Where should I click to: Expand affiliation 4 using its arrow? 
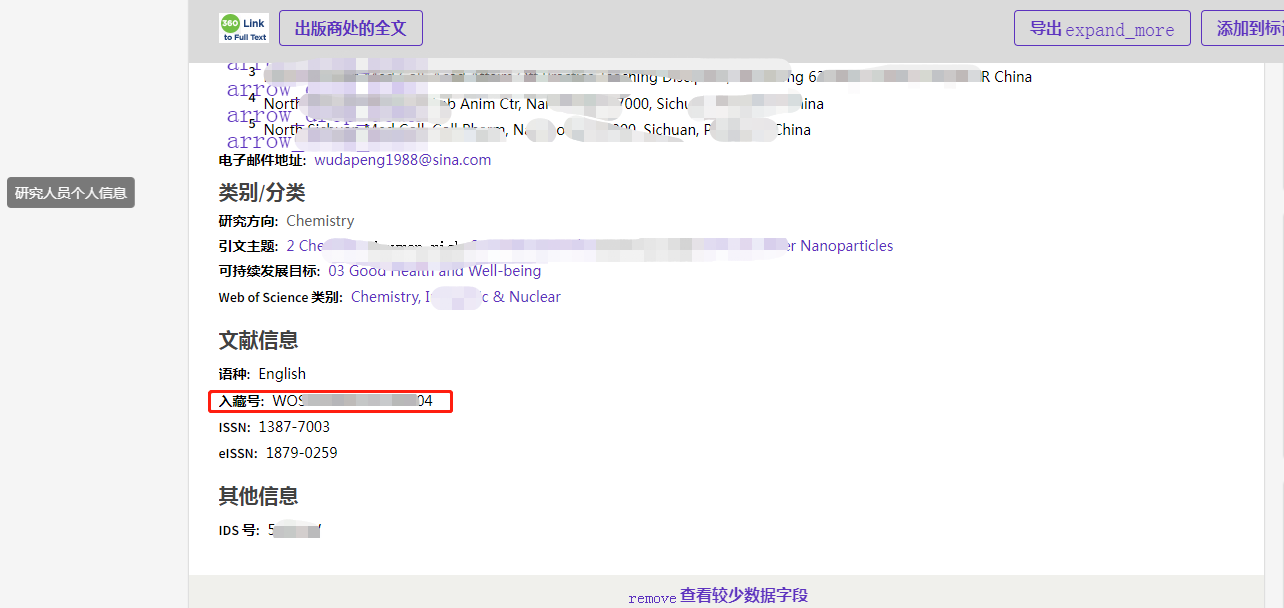[x=258, y=115]
